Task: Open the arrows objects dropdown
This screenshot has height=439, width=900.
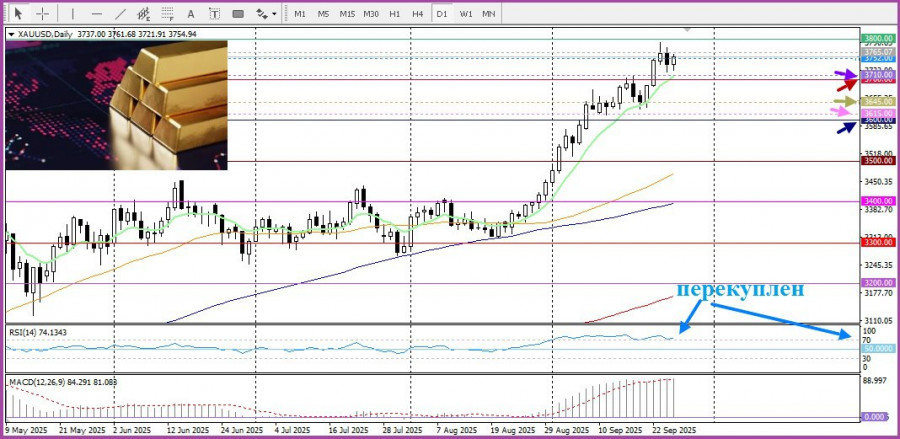Action: (x=266, y=14)
